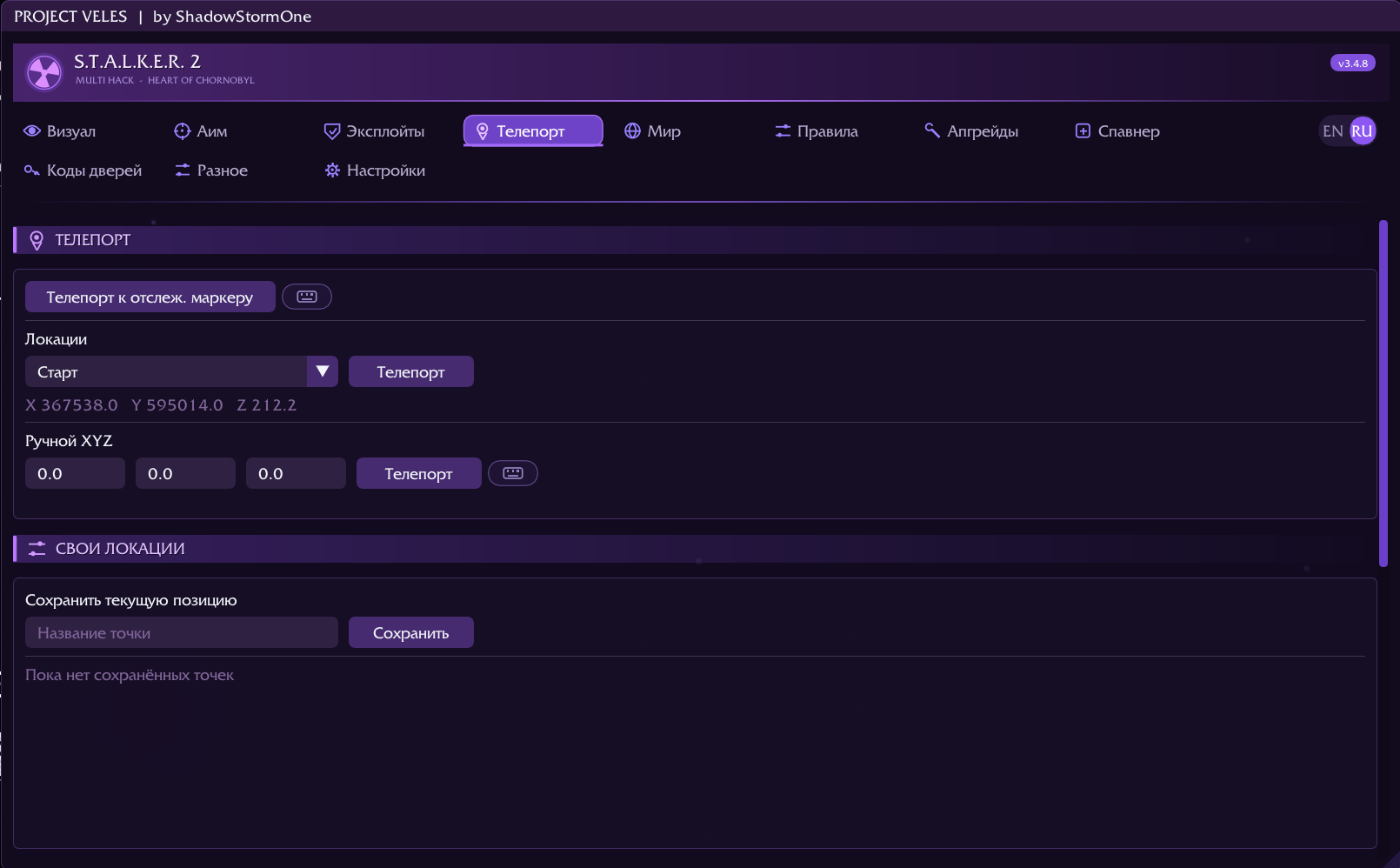Click the pin icon in ТЕЛЕПОРТ section header
The width and height of the screenshot is (1400, 868).
click(x=37, y=240)
